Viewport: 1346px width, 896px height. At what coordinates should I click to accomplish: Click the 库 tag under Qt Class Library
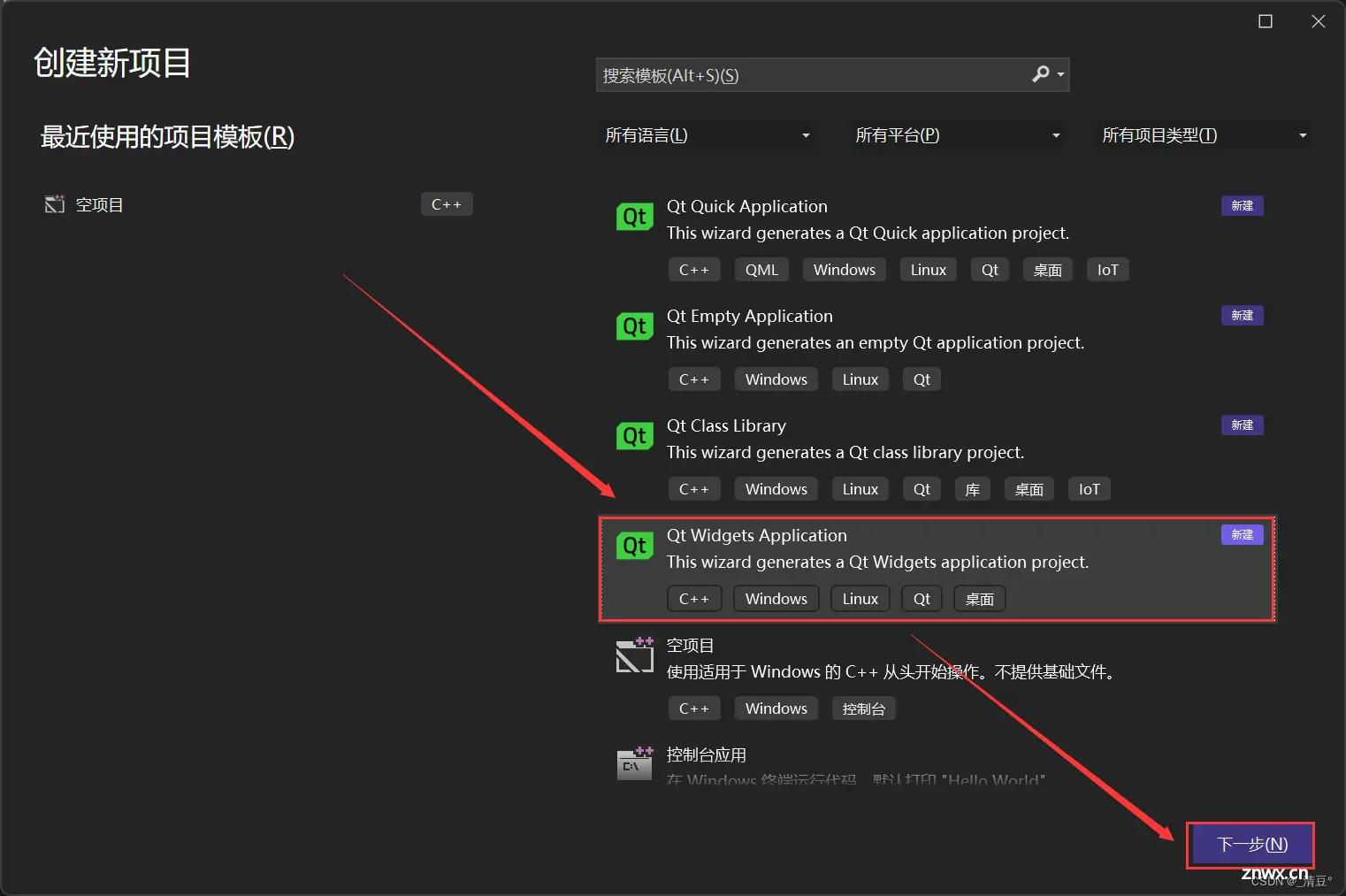pos(973,489)
